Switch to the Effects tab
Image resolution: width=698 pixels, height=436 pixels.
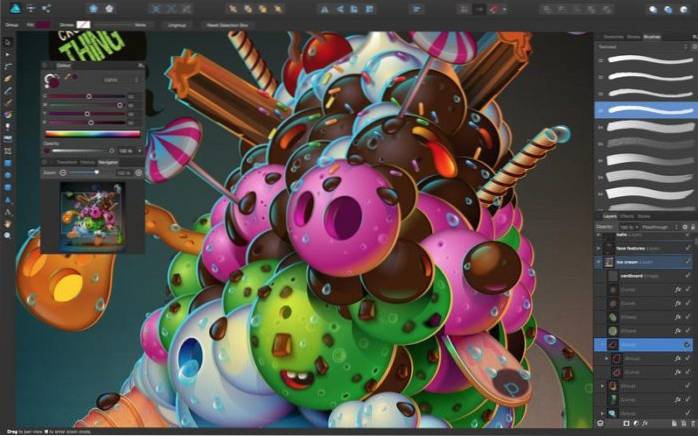click(627, 216)
